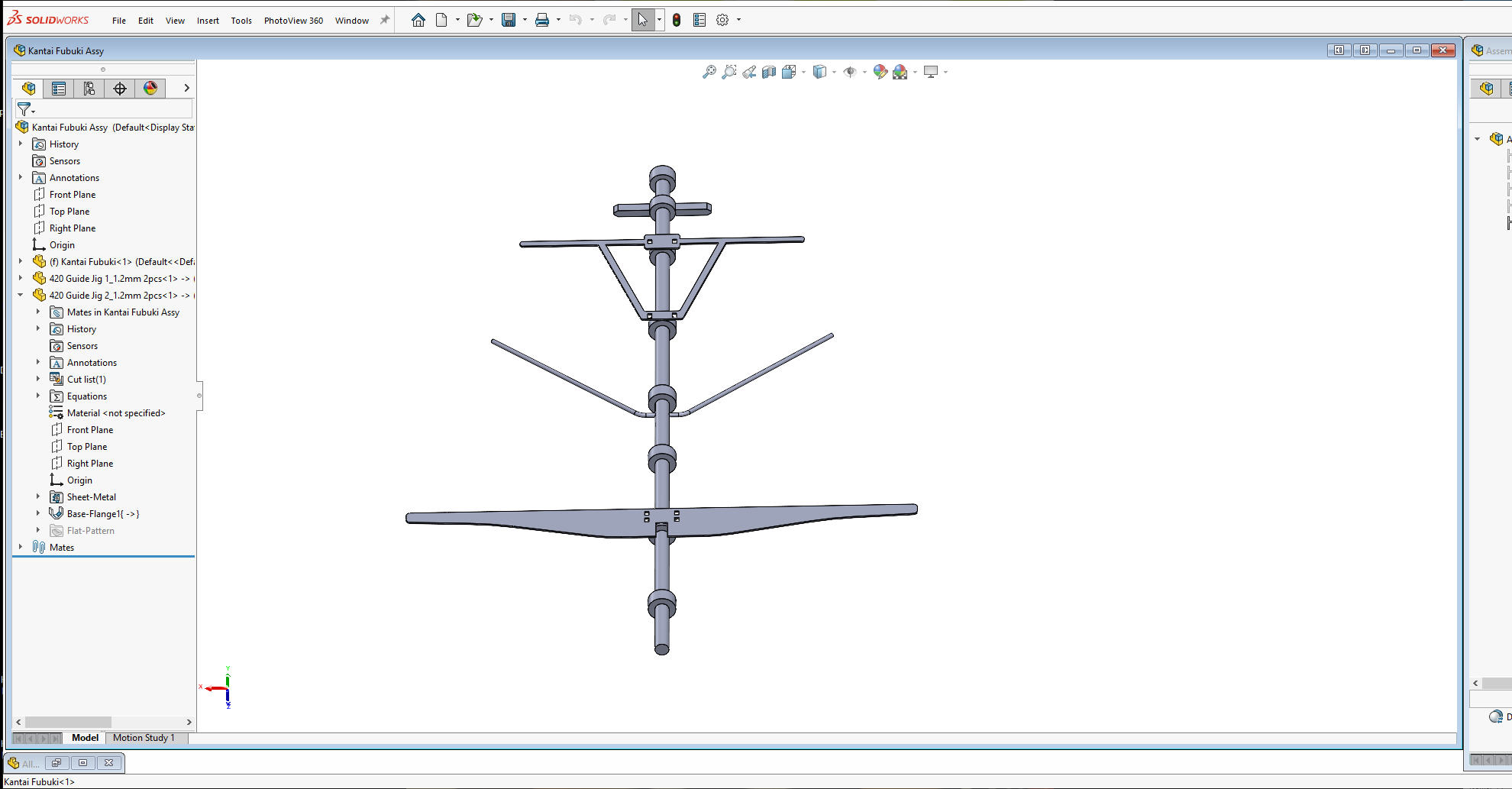The height and width of the screenshot is (789, 1512).
Task: Open the File menu
Action: [119, 21]
